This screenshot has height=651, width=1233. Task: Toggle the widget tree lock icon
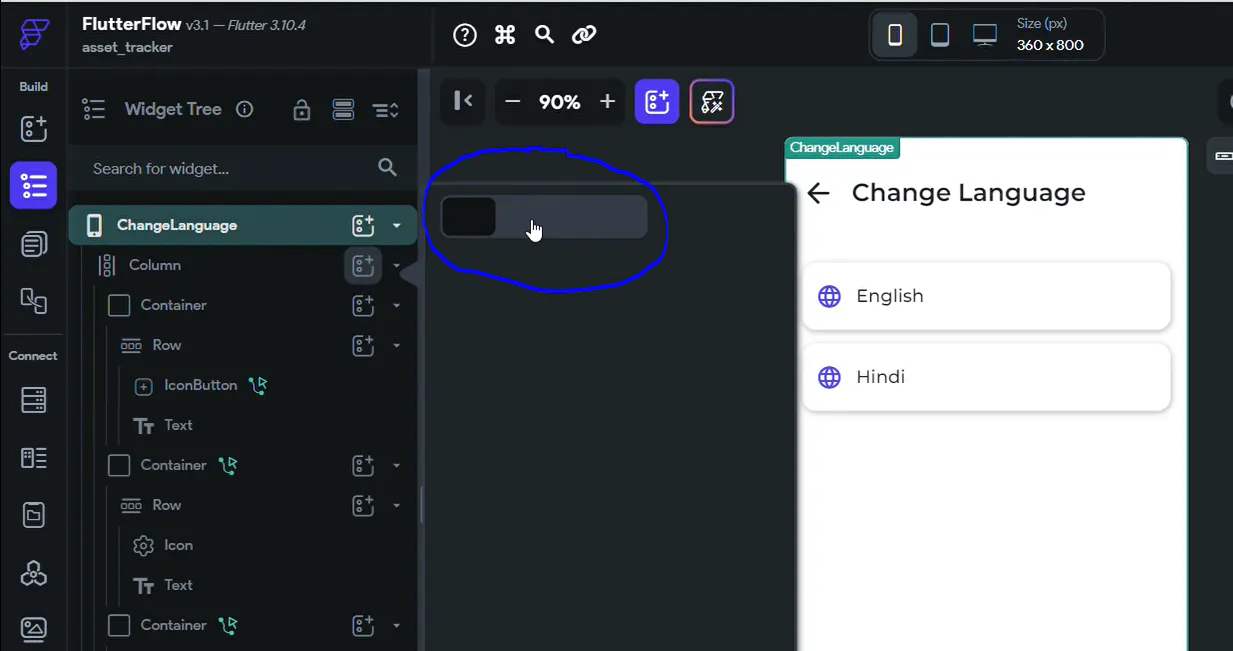(x=301, y=110)
